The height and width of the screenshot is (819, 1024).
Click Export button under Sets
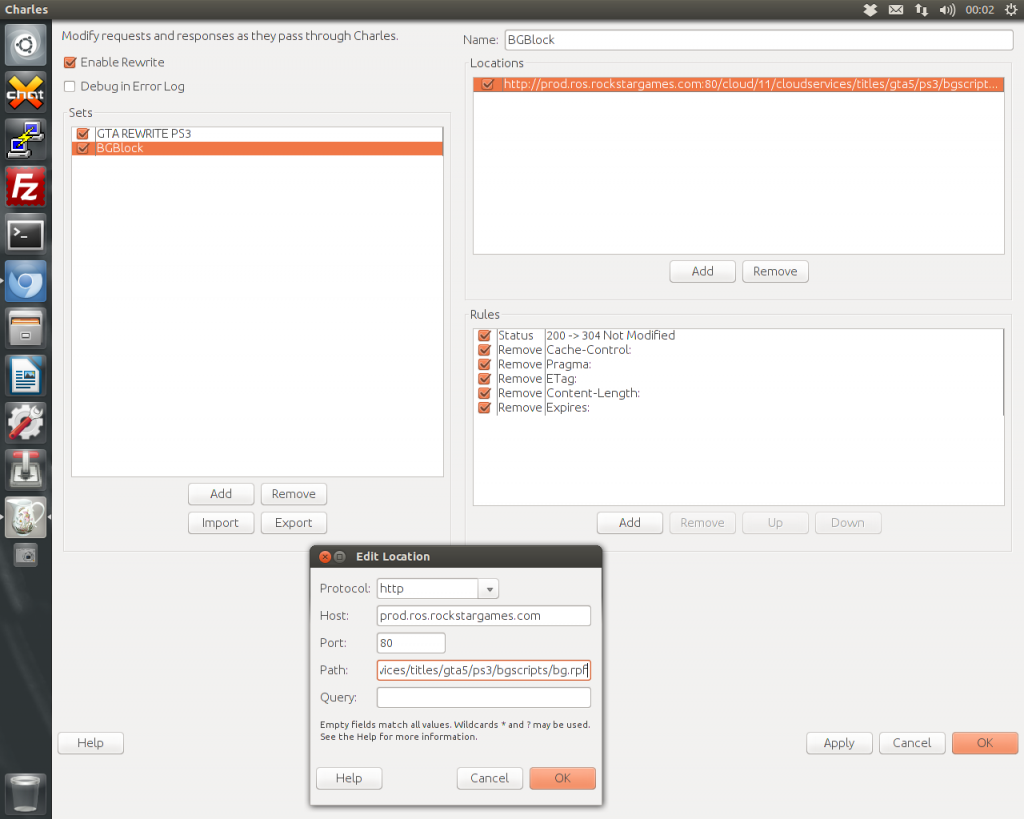pyautogui.click(x=293, y=523)
